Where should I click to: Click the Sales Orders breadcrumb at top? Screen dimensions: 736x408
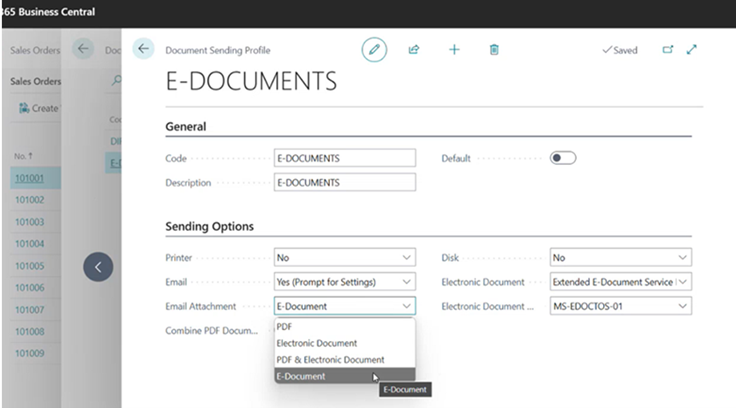(35, 50)
